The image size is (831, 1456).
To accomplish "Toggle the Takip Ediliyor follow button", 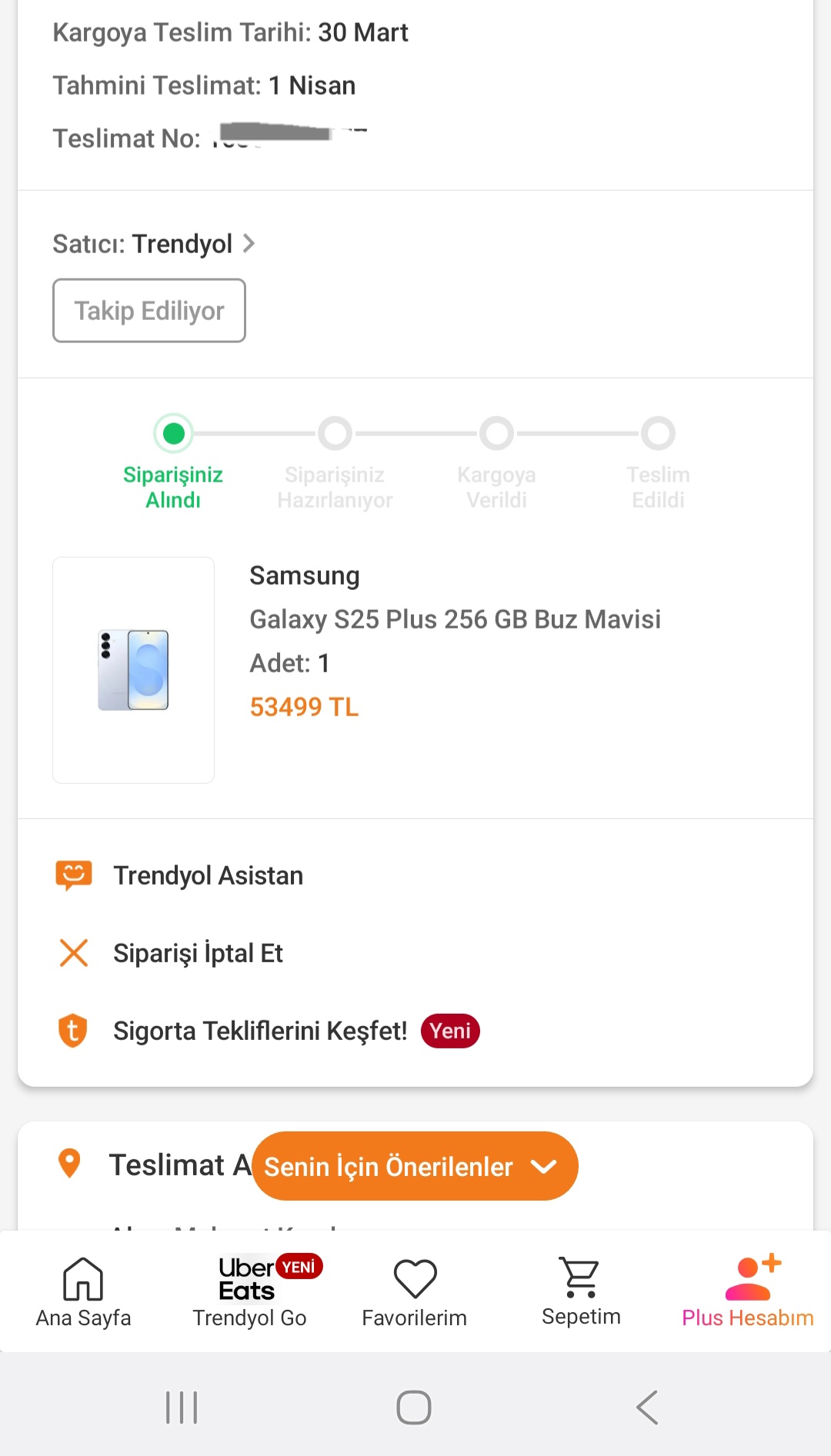I will point(149,311).
